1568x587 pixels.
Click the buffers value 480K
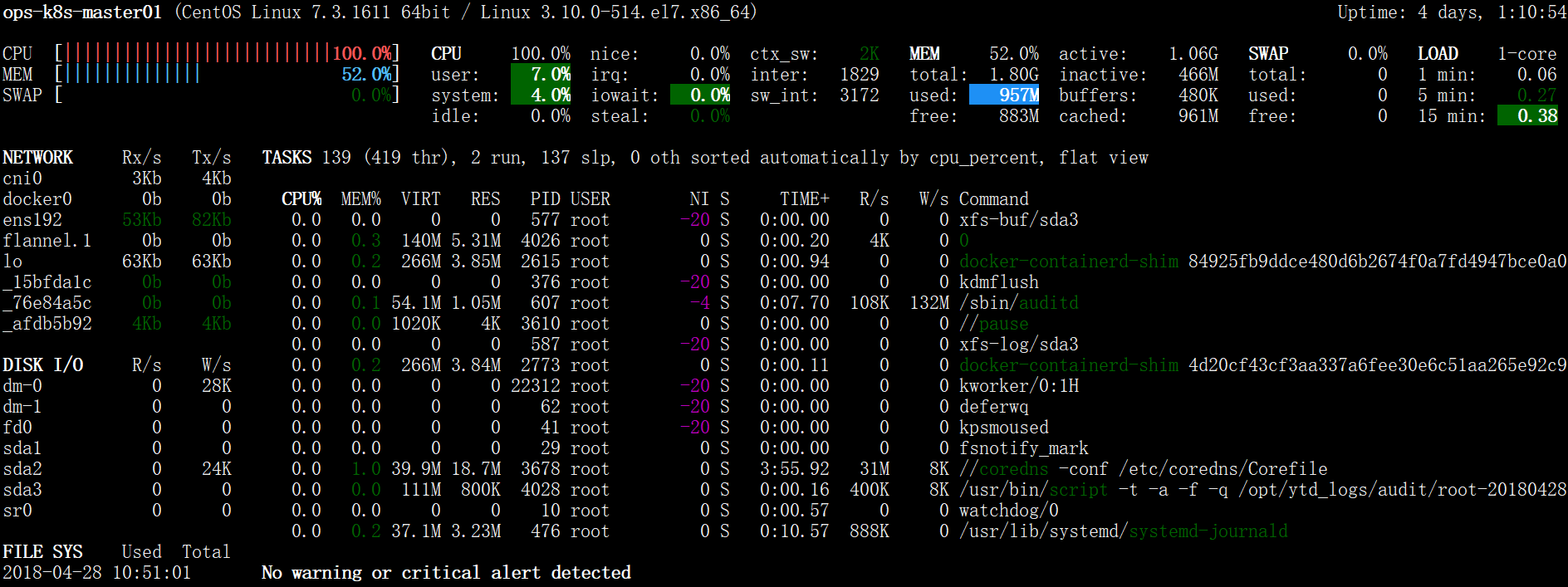tap(1198, 95)
